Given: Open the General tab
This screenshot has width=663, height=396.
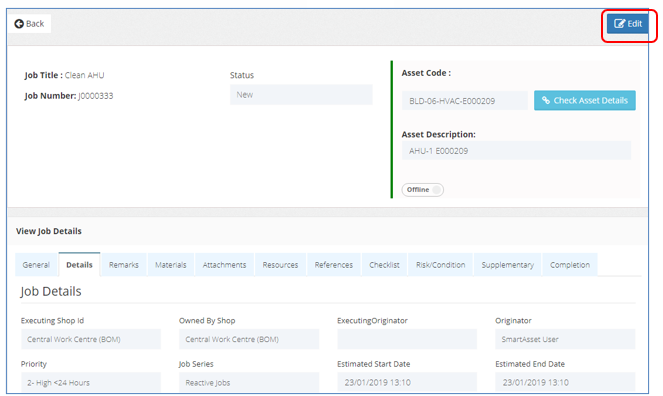Looking at the screenshot, I should click(x=36, y=265).
